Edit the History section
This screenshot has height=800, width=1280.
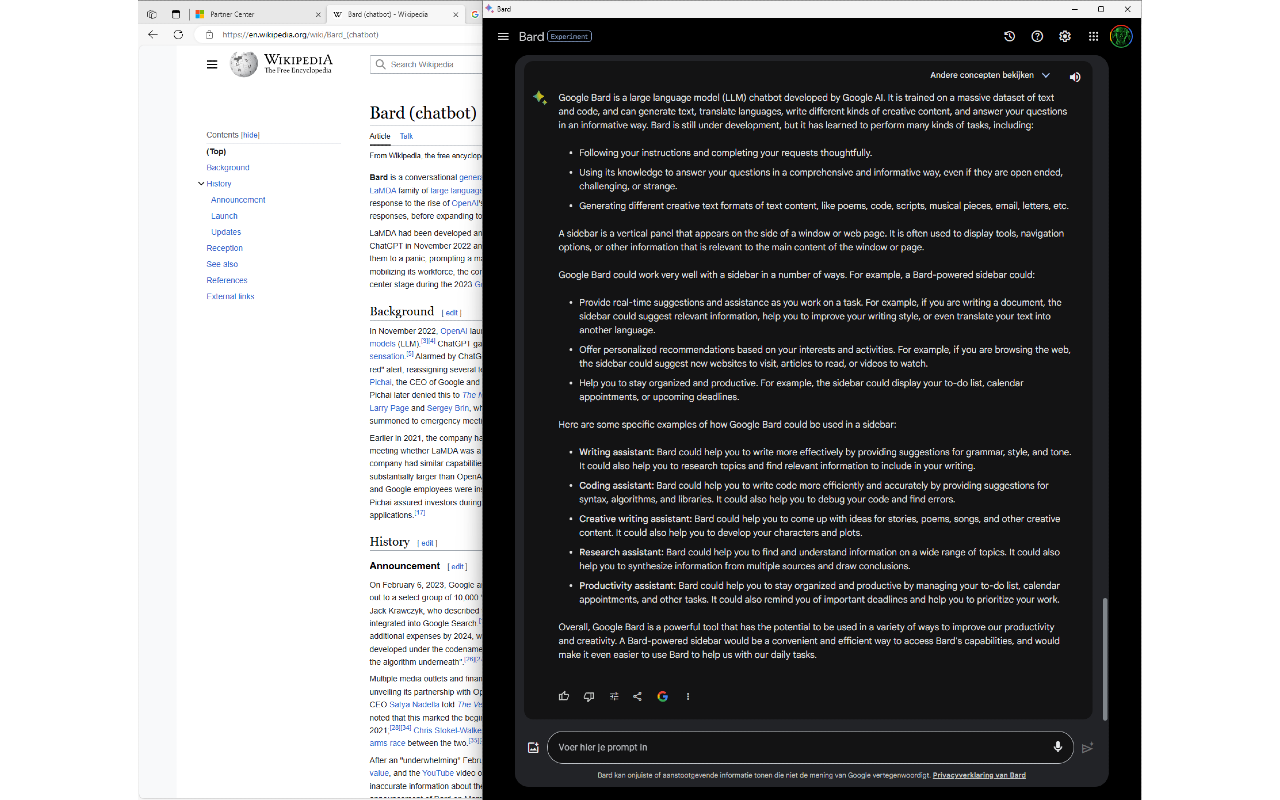[427, 543]
